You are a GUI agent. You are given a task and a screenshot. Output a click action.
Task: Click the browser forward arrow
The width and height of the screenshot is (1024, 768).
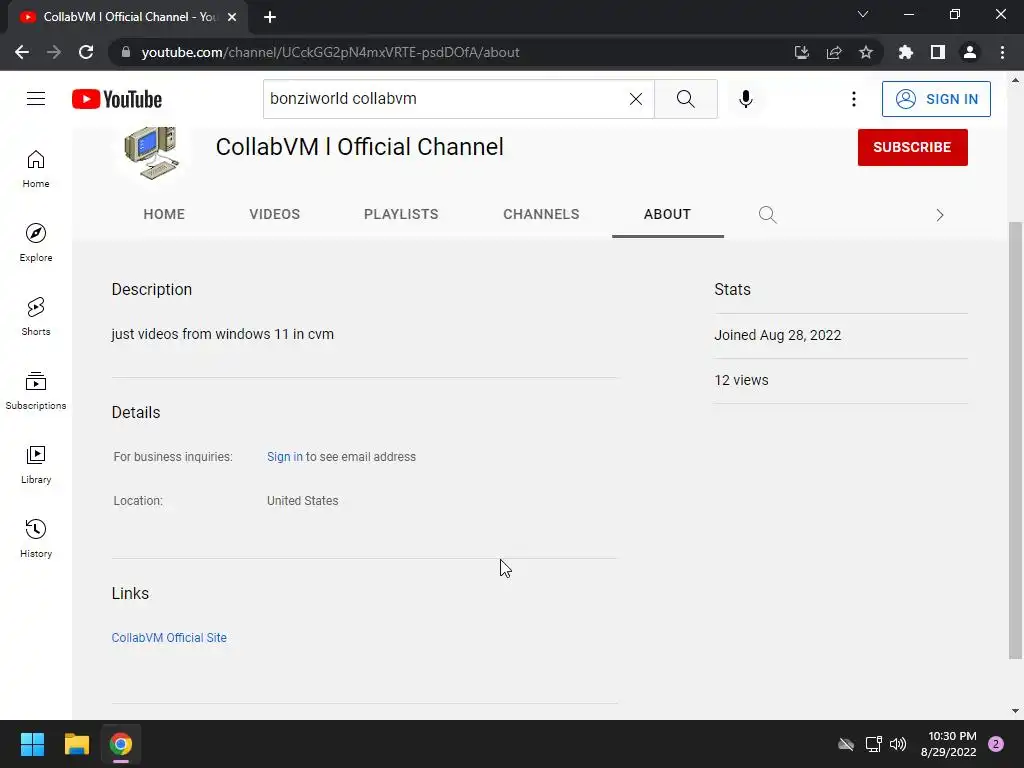pos(54,52)
